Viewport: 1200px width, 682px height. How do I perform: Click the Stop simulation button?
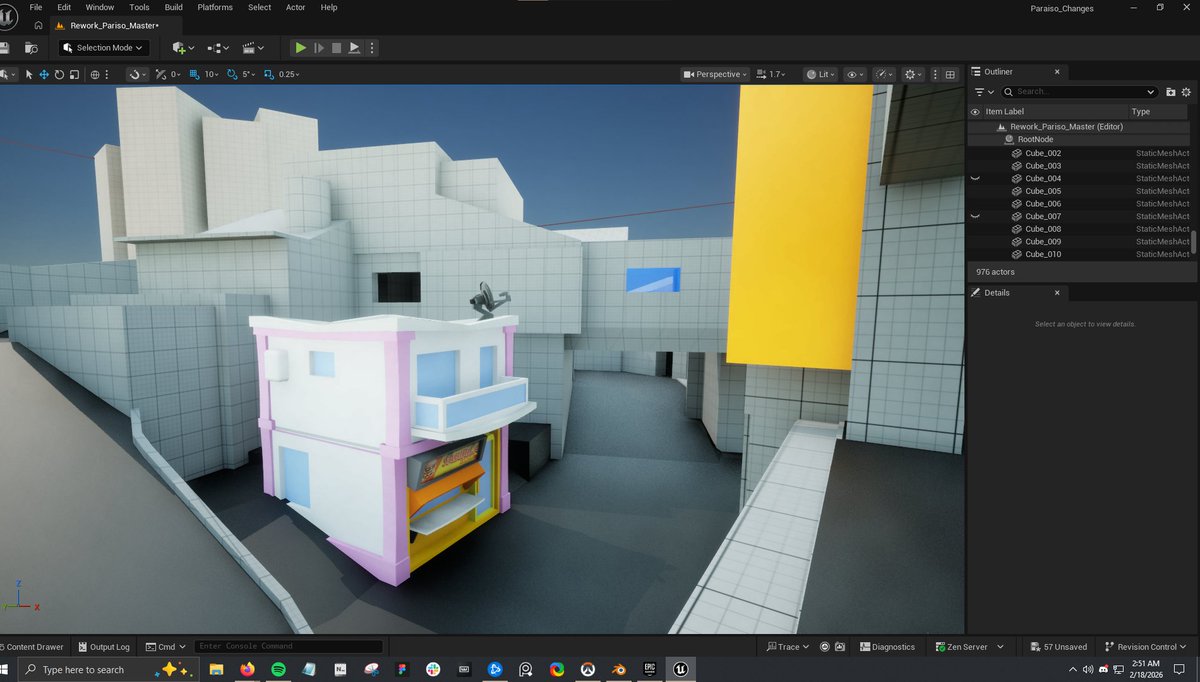337,48
